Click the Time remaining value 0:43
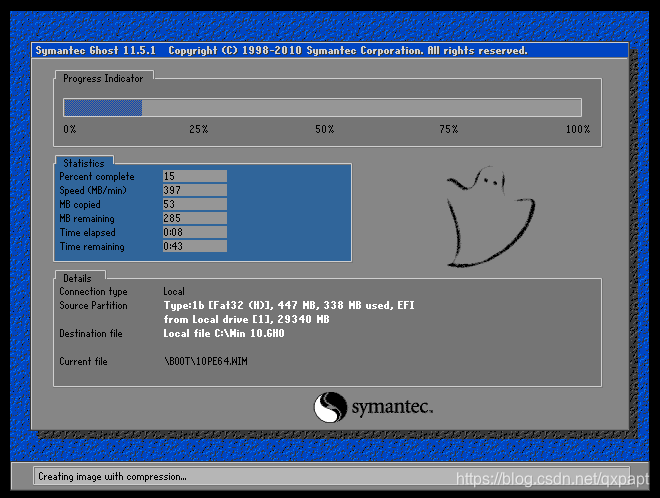660x498 pixels. [195, 246]
